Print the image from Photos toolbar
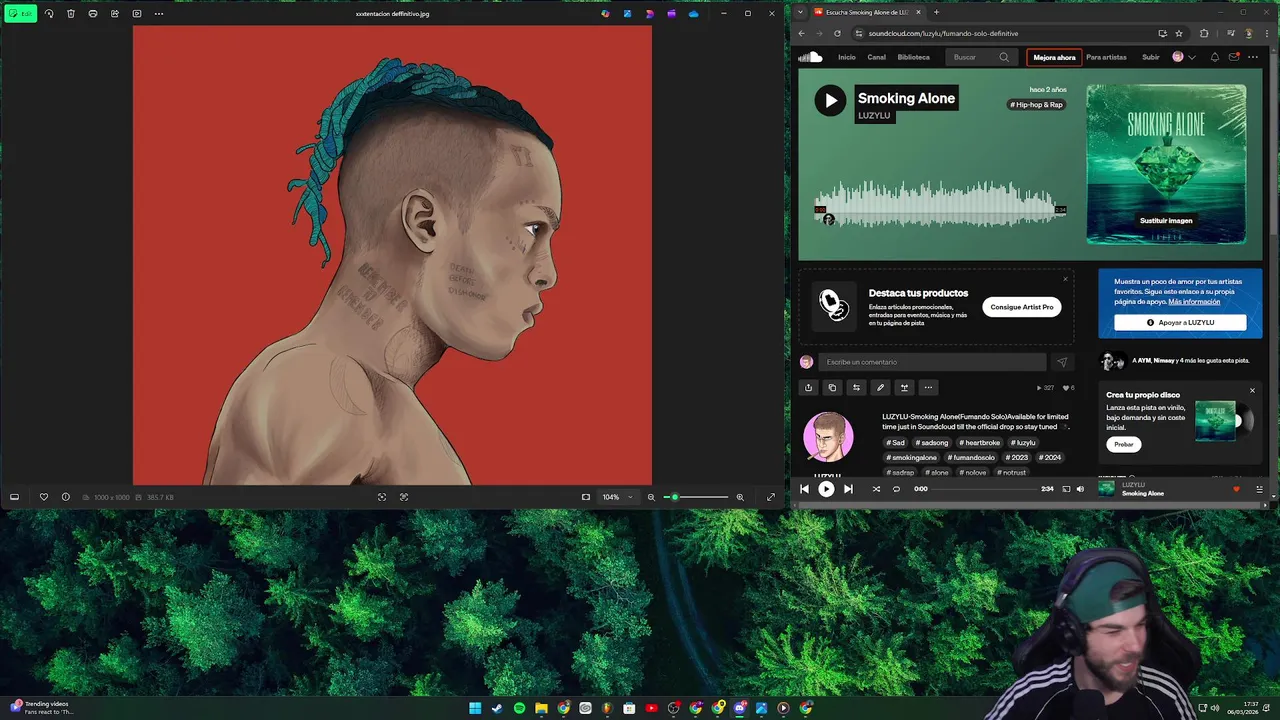Image resolution: width=1280 pixels, height=720 pixels. (93, 13)
